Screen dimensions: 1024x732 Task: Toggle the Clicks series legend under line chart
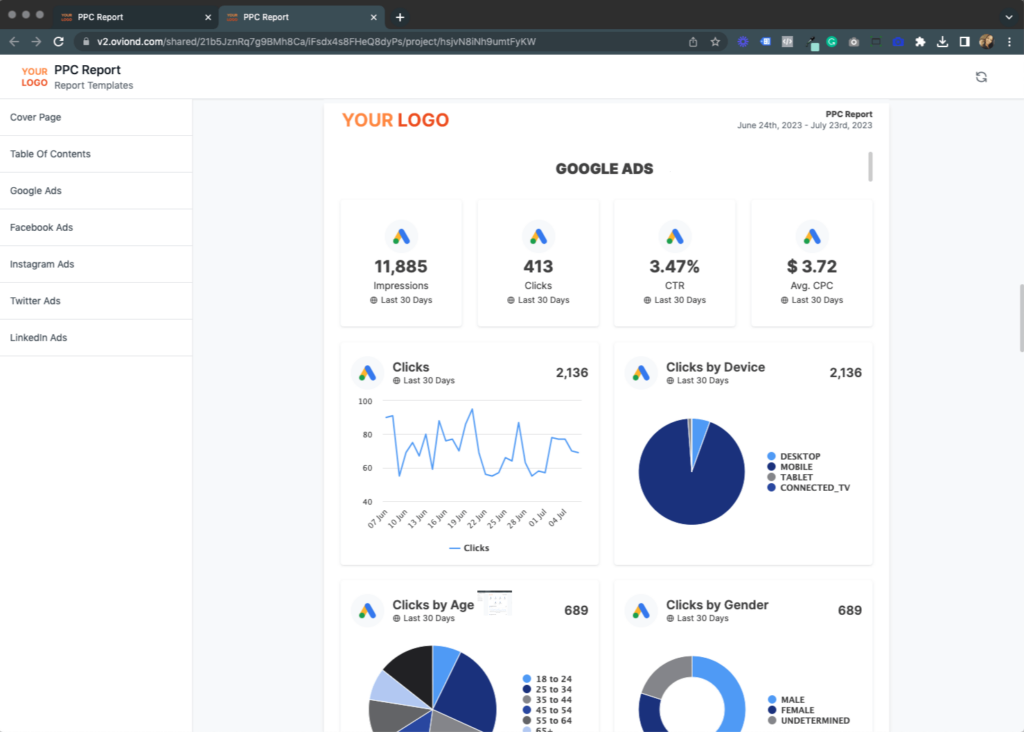pyautogui.click(x=469, y=548)
